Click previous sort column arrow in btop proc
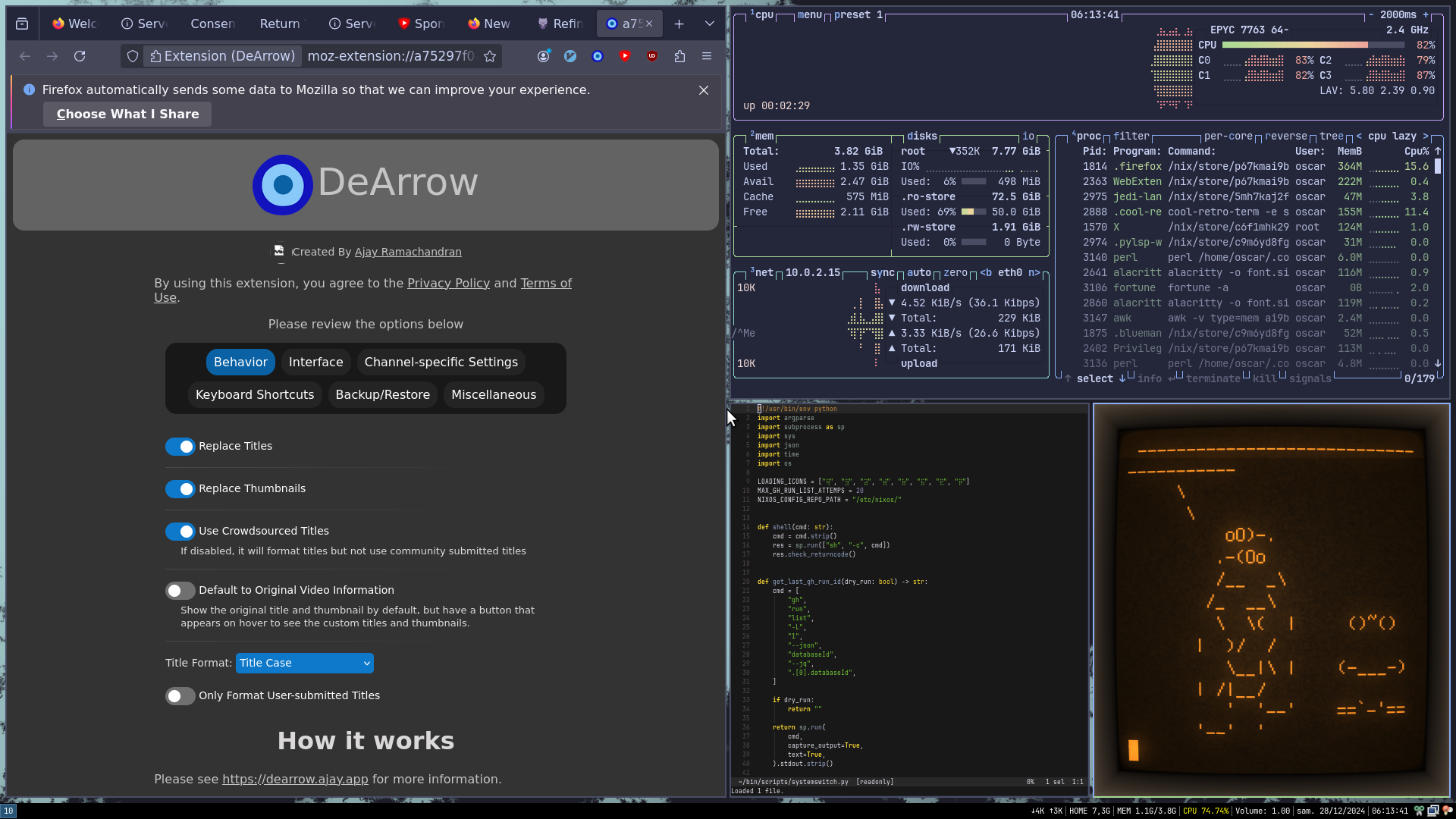This screenshot has width=1456, height=819. [1359, 136]
